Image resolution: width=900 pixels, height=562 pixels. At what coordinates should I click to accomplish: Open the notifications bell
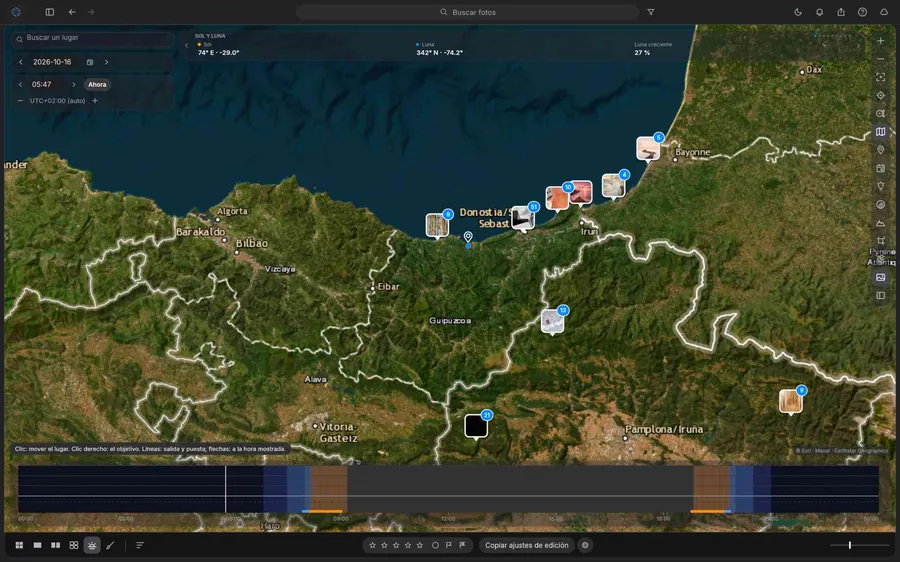pos(820,12)
